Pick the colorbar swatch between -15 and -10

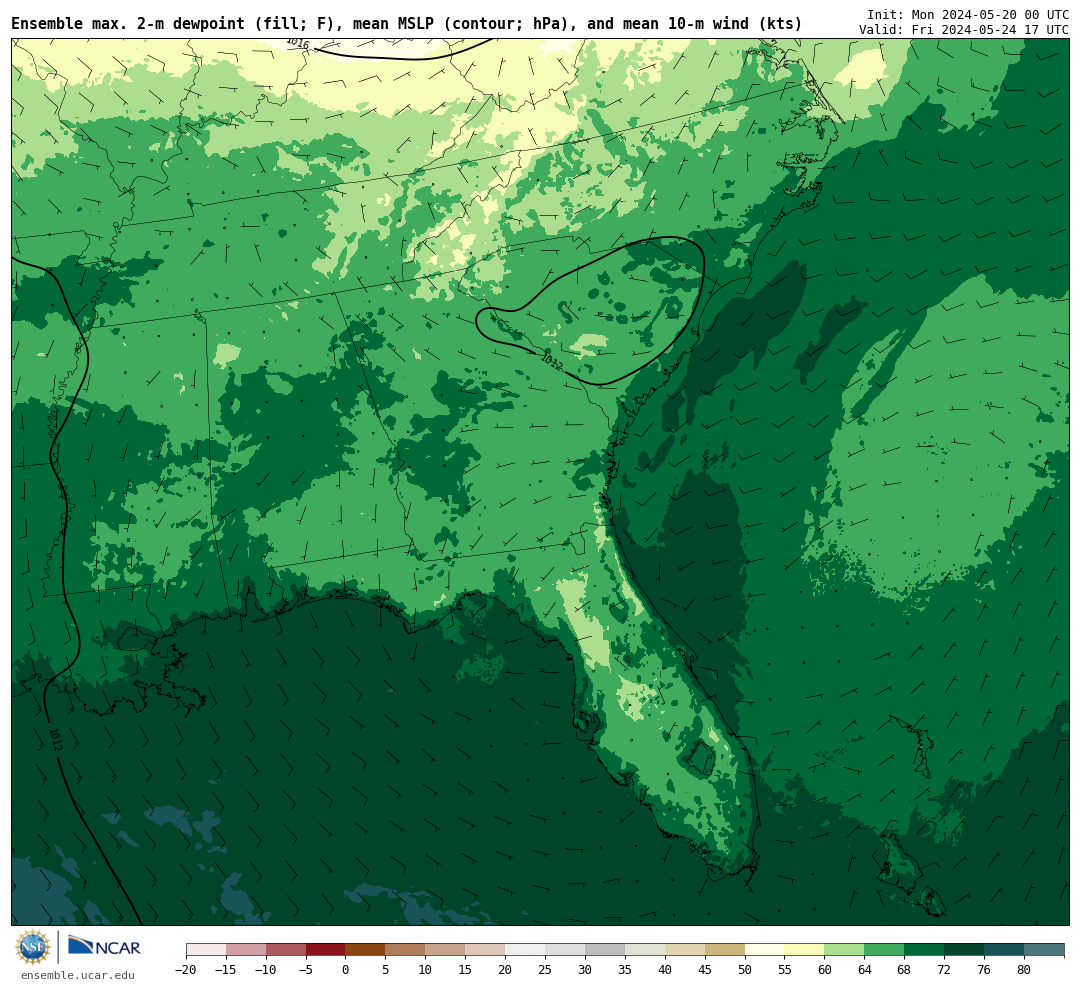[246, 949]
